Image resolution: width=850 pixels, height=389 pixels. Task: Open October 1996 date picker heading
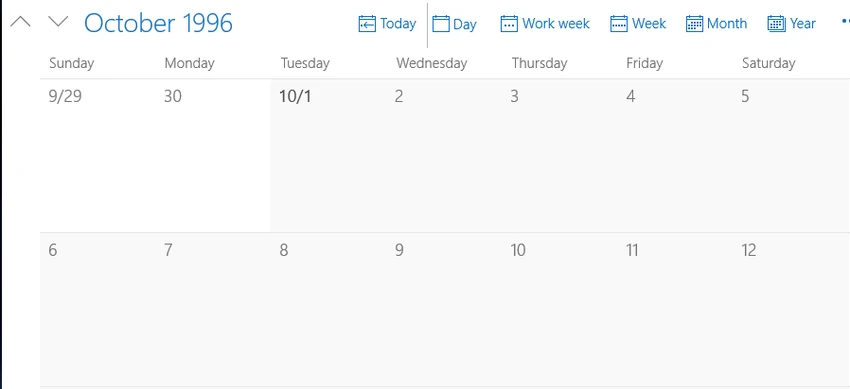coord(158,23)
